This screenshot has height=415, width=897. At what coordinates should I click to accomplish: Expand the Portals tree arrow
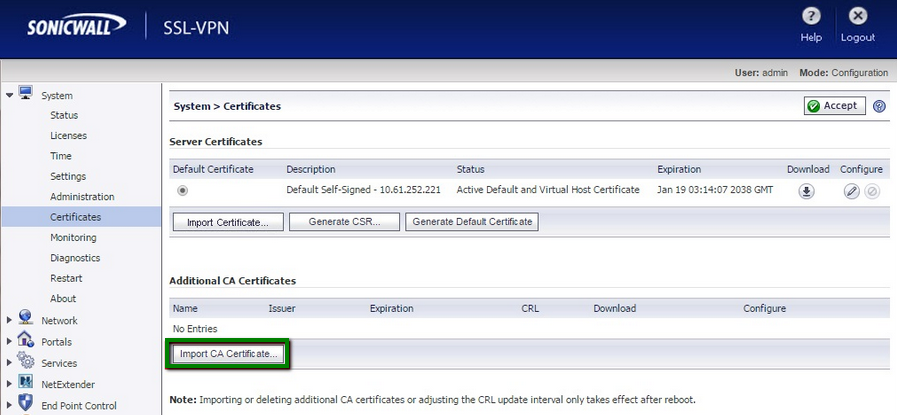click(x=9, y=342)
